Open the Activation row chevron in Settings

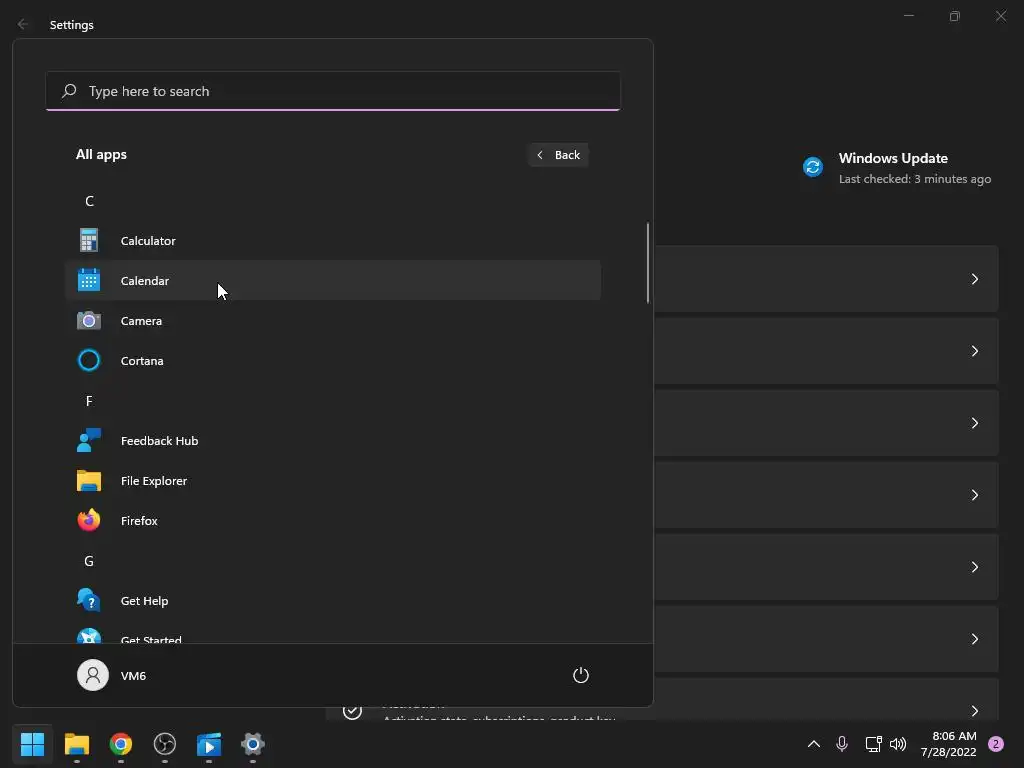(x=974, y=711)
